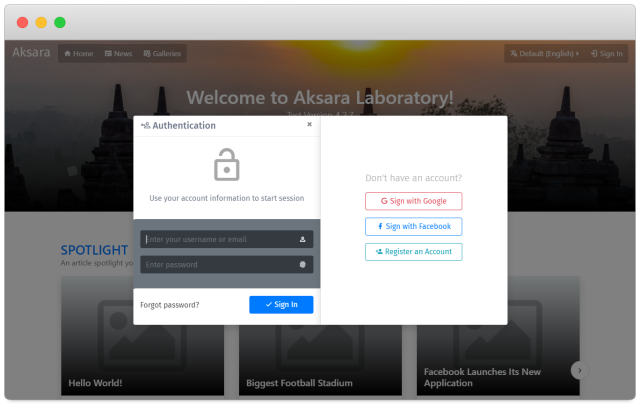The width and height of the screenshot is (640, 404).
Task: Click the Authentication key icon in header
Action: pyautogui.click(x=146, y=126)
